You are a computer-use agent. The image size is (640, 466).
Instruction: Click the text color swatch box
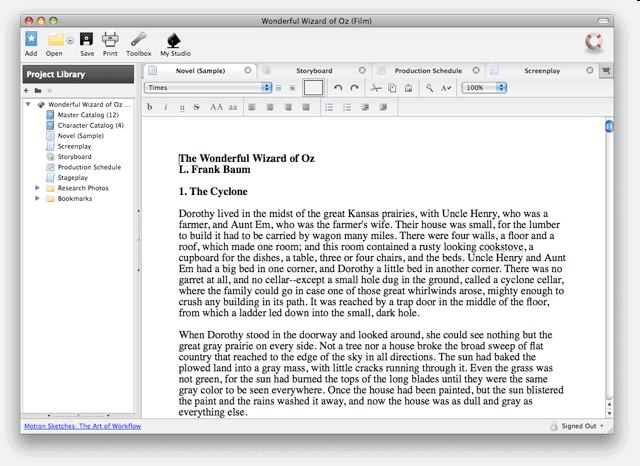coord(313,88)
